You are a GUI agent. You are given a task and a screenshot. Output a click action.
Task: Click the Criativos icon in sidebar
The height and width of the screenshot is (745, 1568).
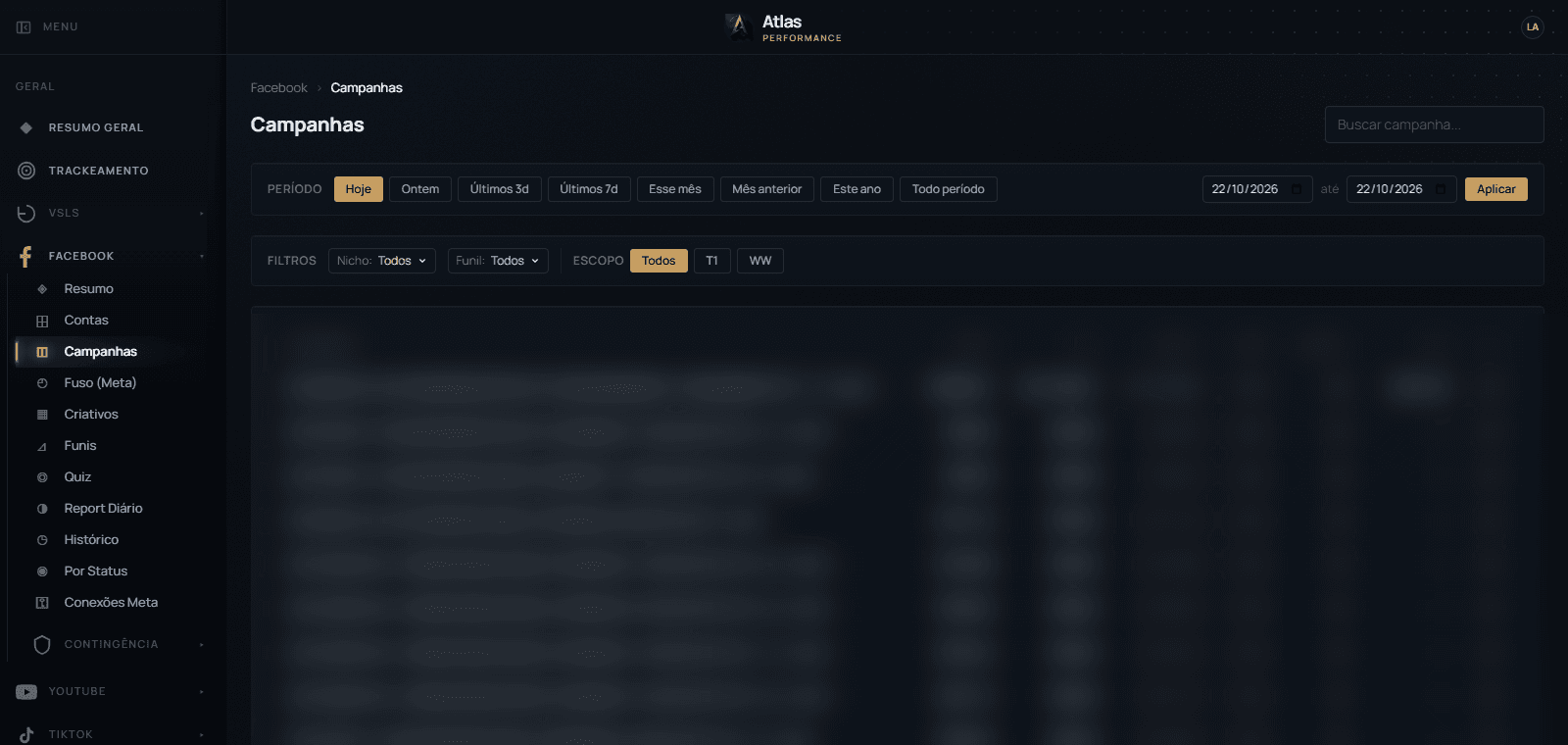pos(42,415)
